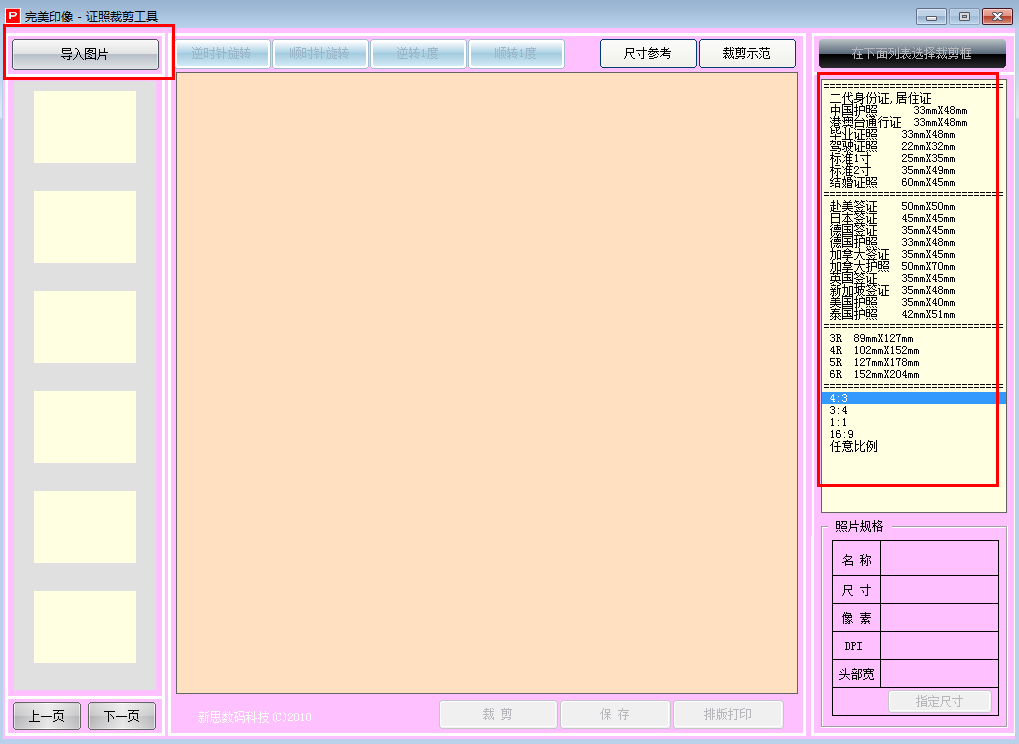Image resolution: width=1019 pixels, height=744 pixels.
Task: Select 标准1寸 25mmX35mm entry
Action: pyautogui.click(x=913, y=159)
